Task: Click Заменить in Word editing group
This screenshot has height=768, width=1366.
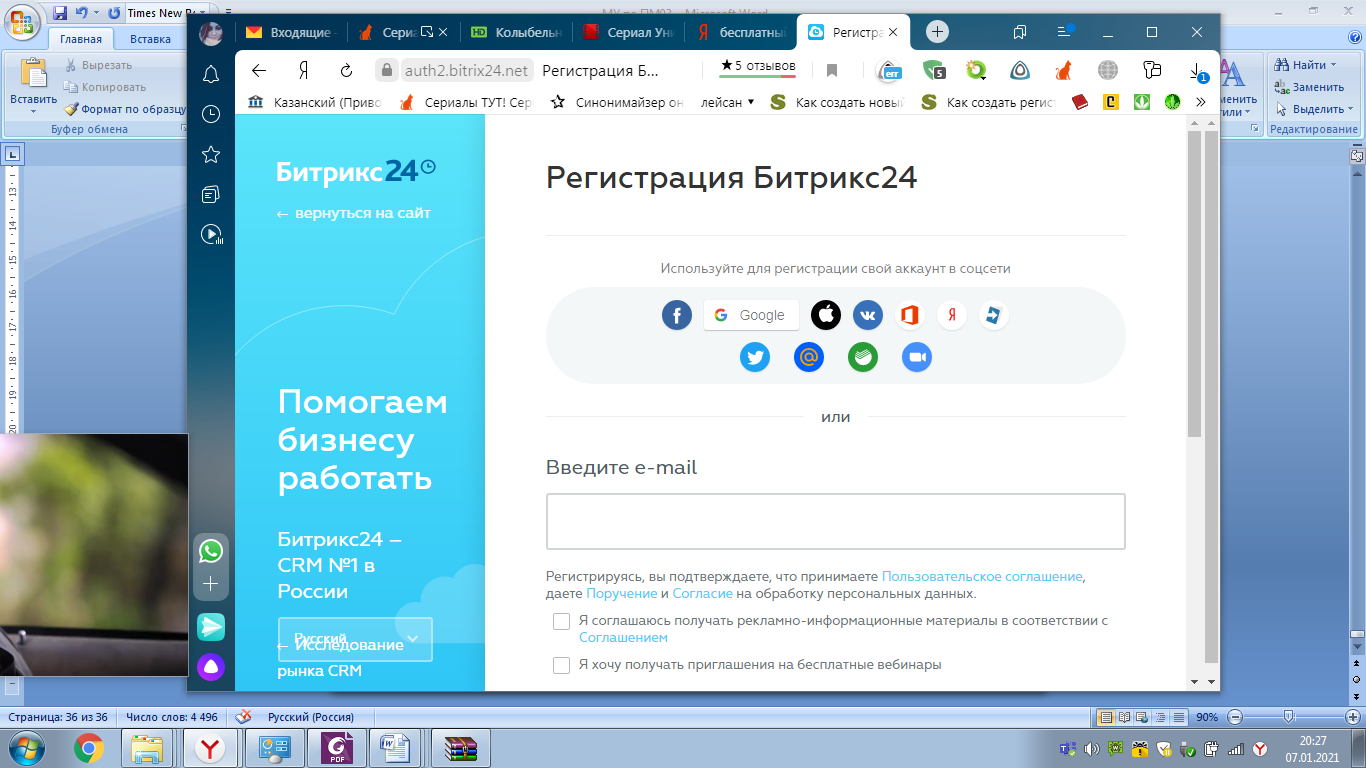Action: coord(1309,87)
